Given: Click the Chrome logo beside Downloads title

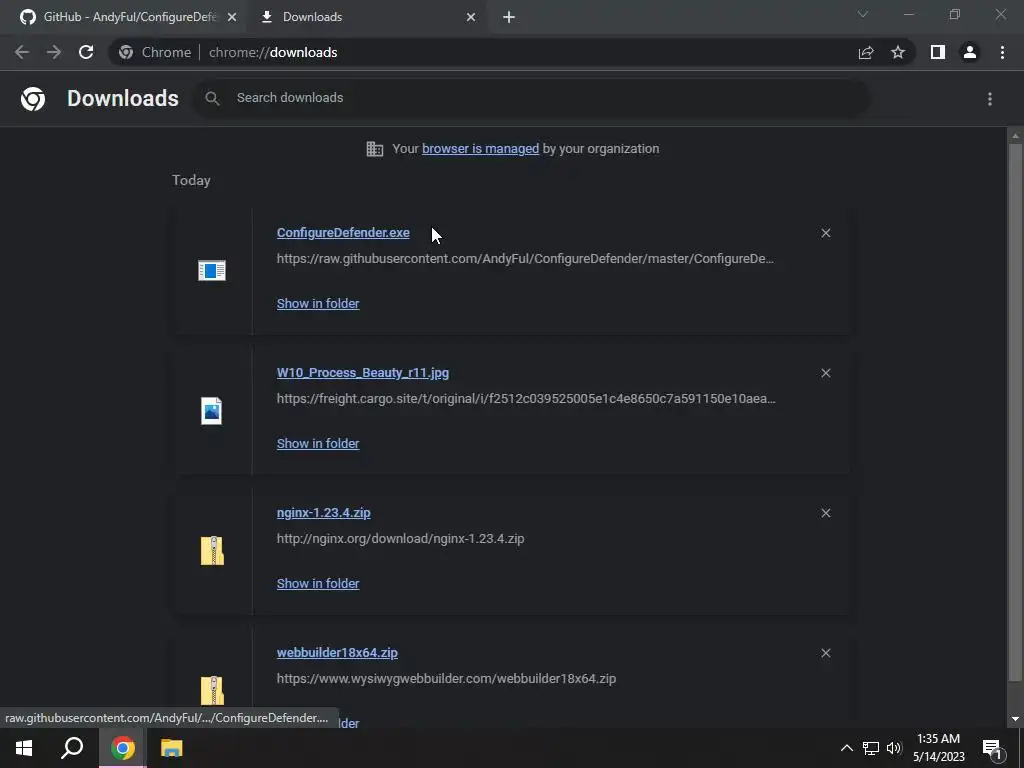Looking at the screenshot, I should coord(33,99).
